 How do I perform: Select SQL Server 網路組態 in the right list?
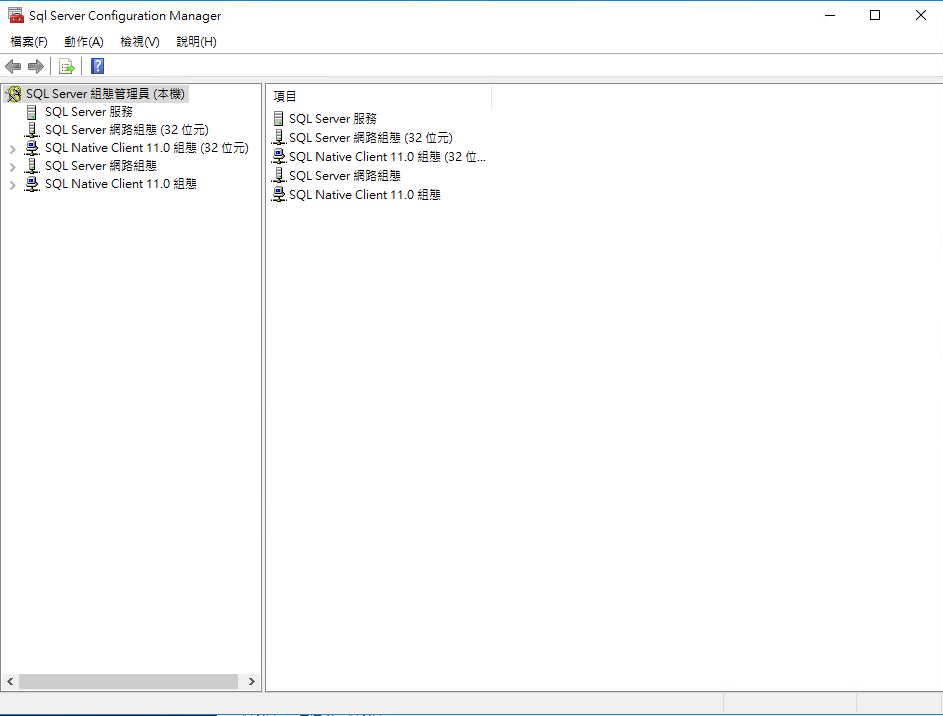[345, 176]
